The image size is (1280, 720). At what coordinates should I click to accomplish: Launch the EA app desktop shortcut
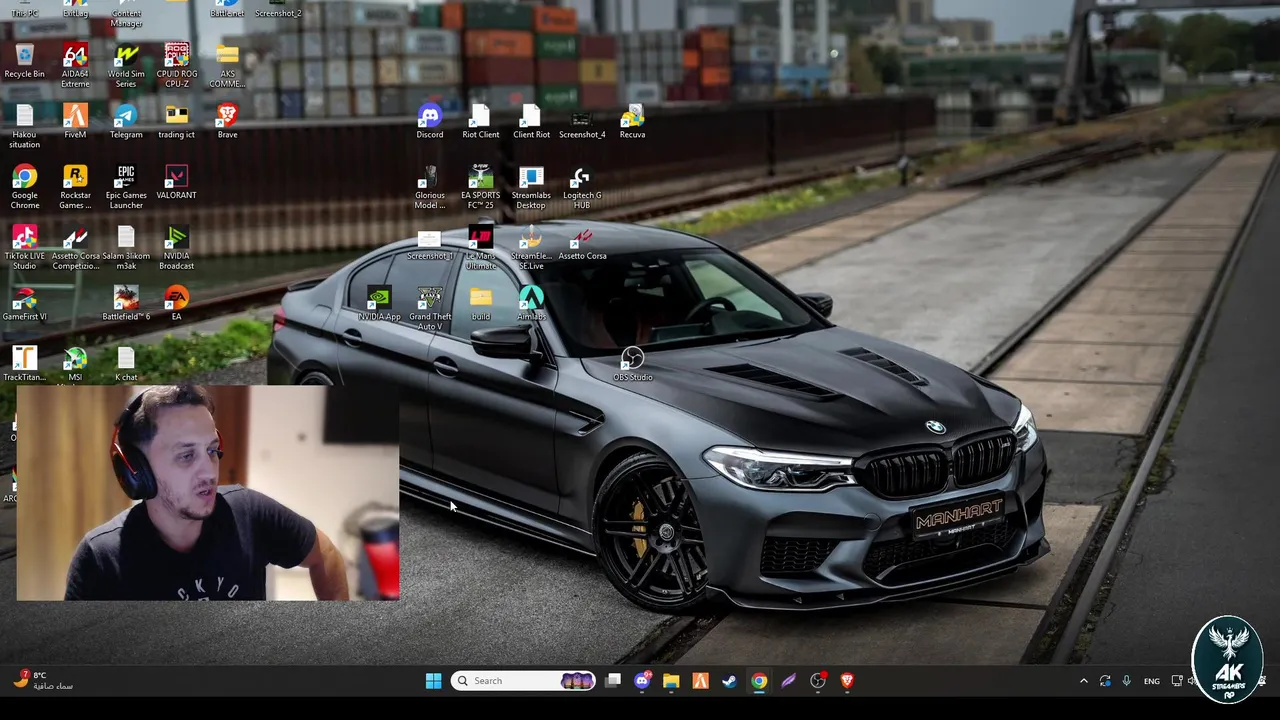click(x=176, y=304)
